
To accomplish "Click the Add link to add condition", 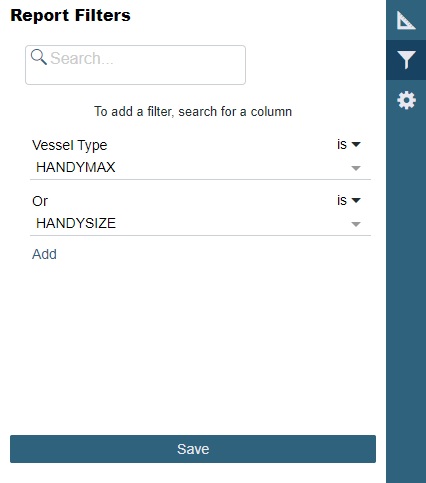I will click(x=44, y=254).
